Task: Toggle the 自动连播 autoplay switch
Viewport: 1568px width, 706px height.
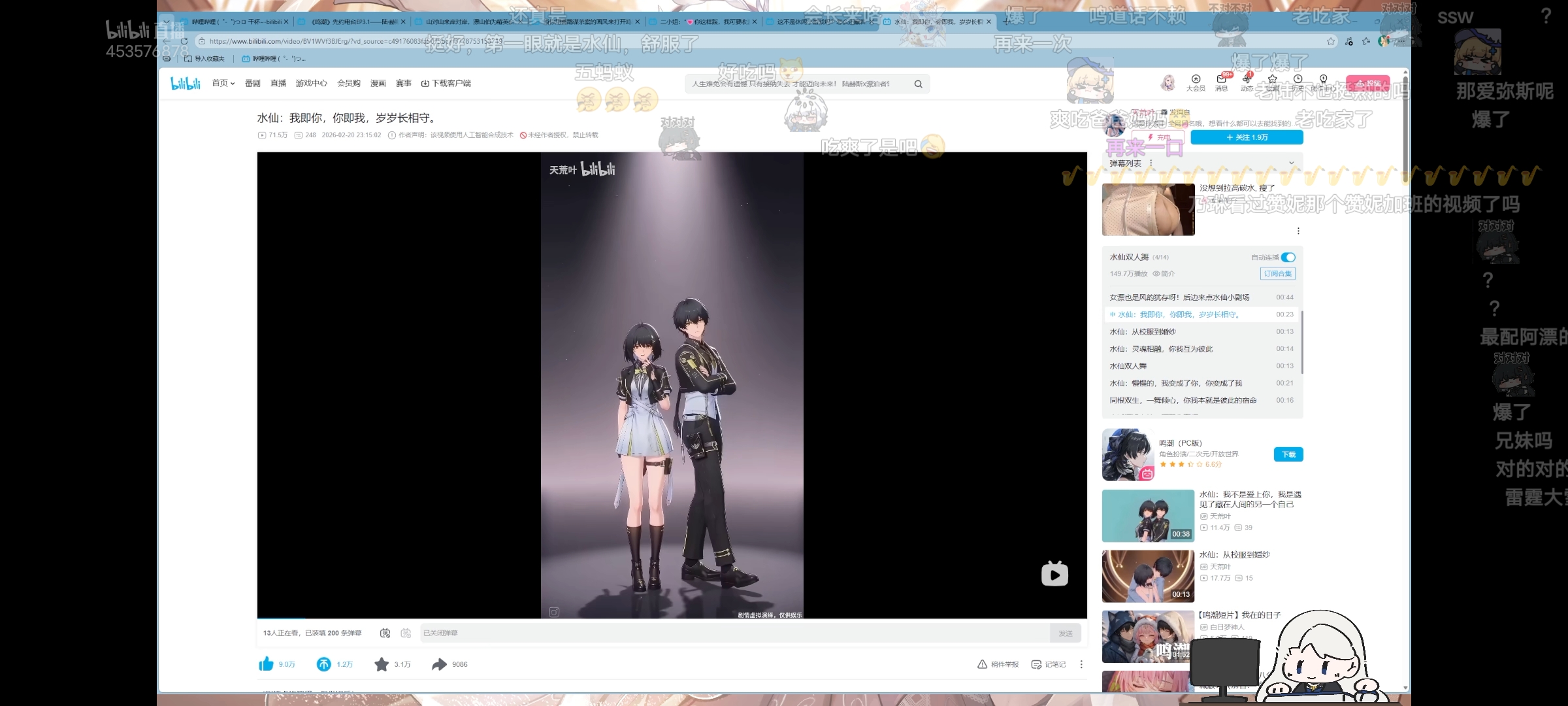Action: pos(1288,258)
